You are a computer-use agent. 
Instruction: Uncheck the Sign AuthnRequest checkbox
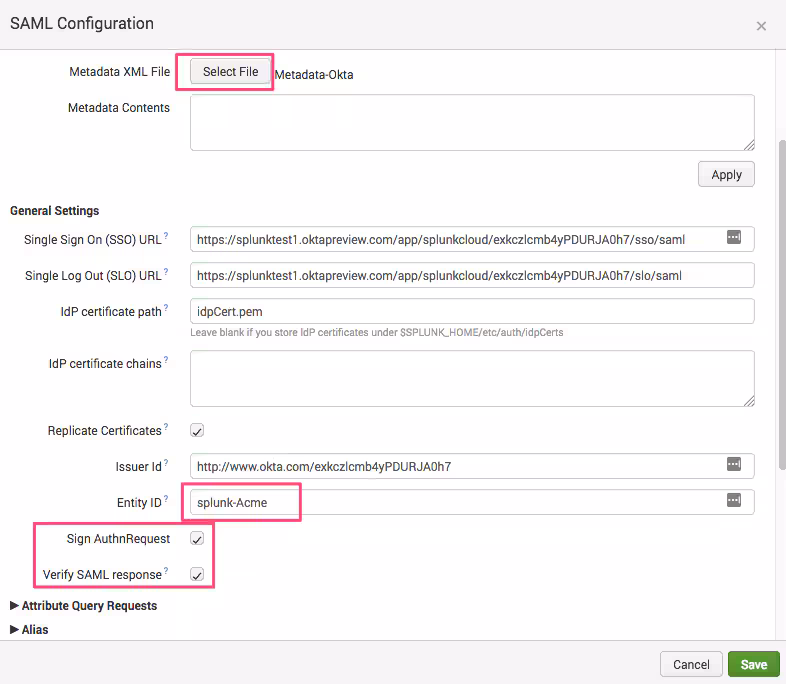tap(197, 539)
